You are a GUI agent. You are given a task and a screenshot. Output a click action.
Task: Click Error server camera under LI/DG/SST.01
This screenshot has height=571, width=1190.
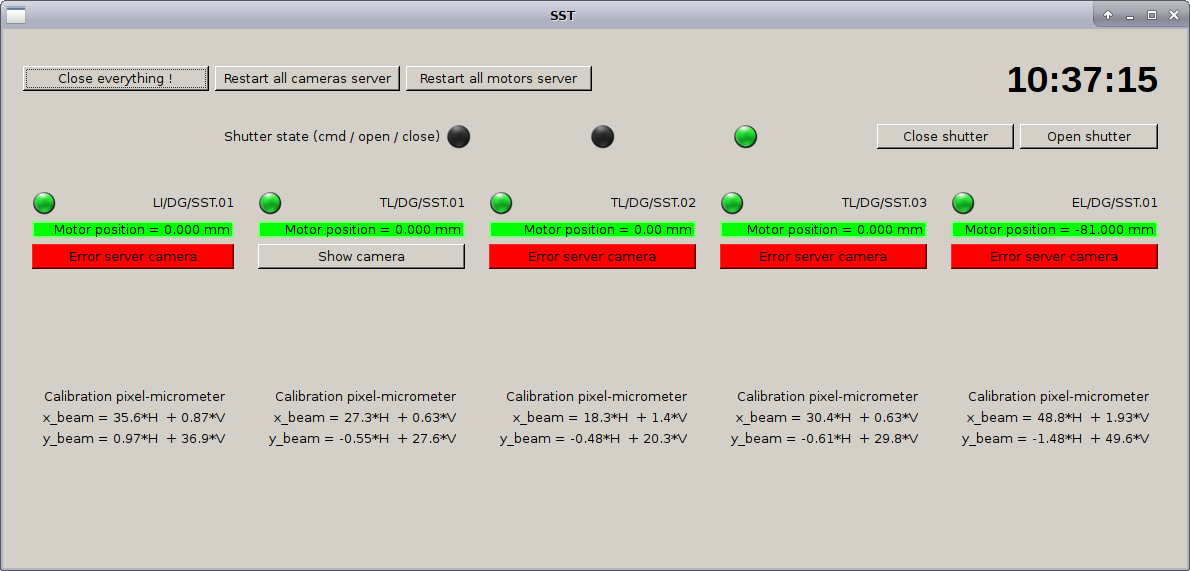coord(133,257)
